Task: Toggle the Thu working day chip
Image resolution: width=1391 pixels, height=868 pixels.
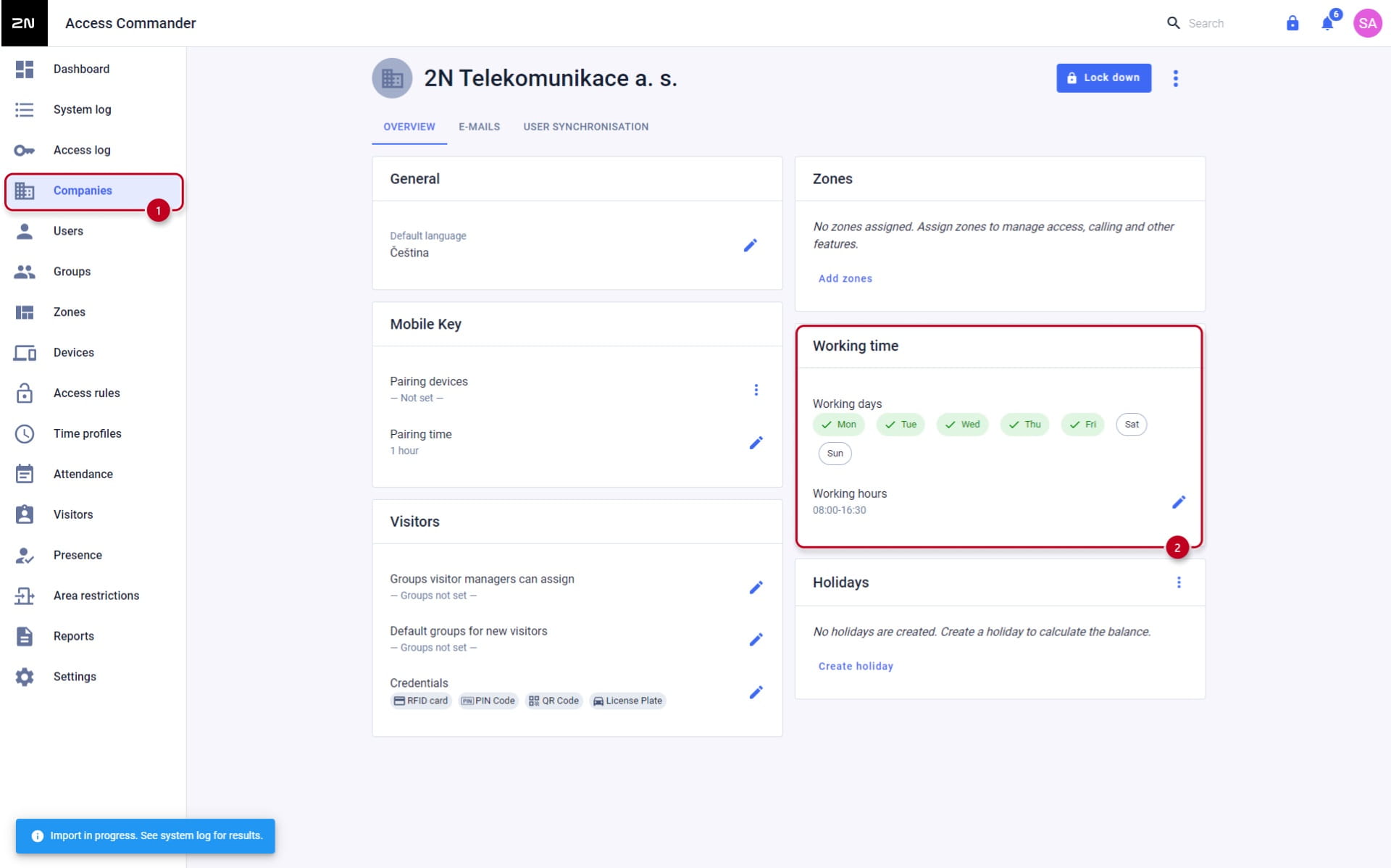Action: pyautogui.click(x=1025, y=425)
